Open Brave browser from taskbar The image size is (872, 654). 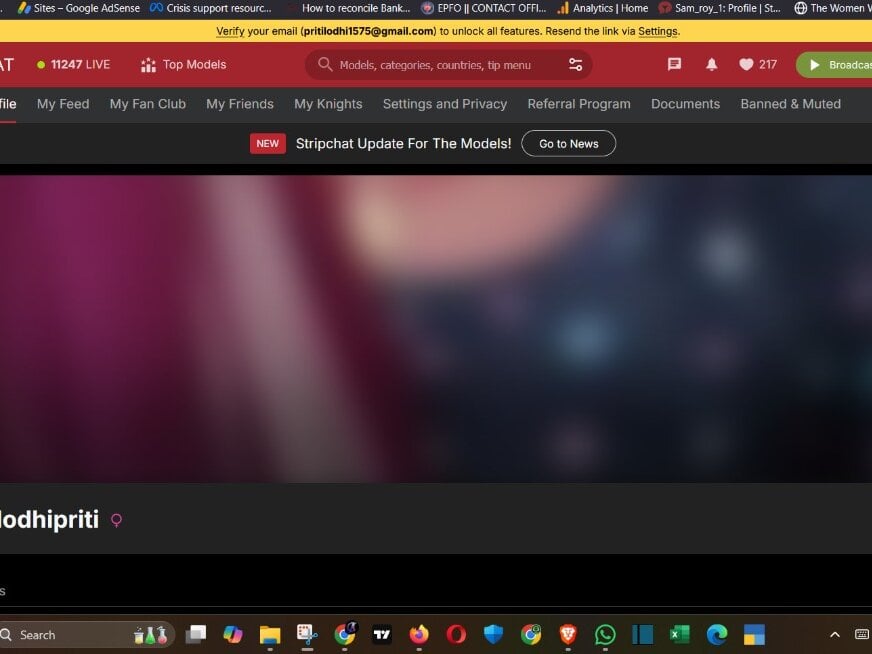pos(568,634)
